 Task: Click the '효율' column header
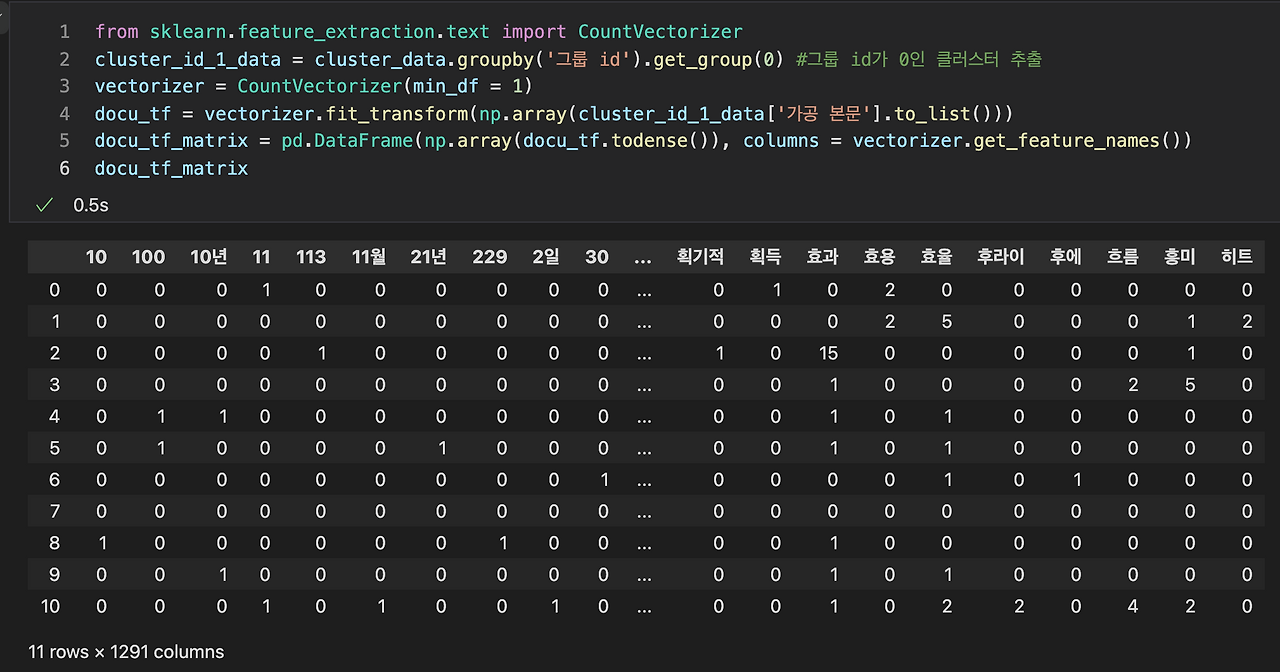[x=937, y=257]
